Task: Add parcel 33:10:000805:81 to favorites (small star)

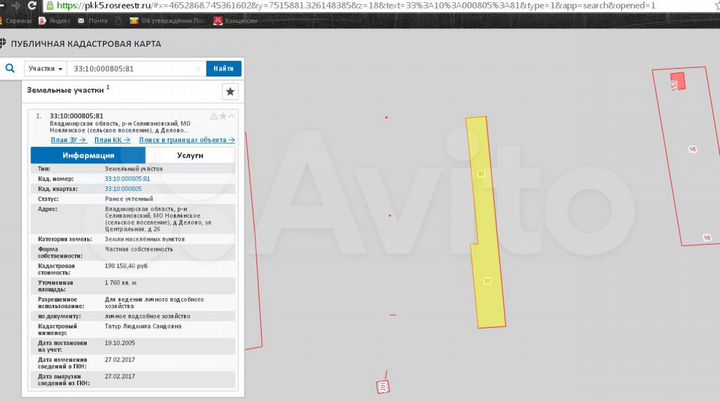Action: tap(224, 116)
